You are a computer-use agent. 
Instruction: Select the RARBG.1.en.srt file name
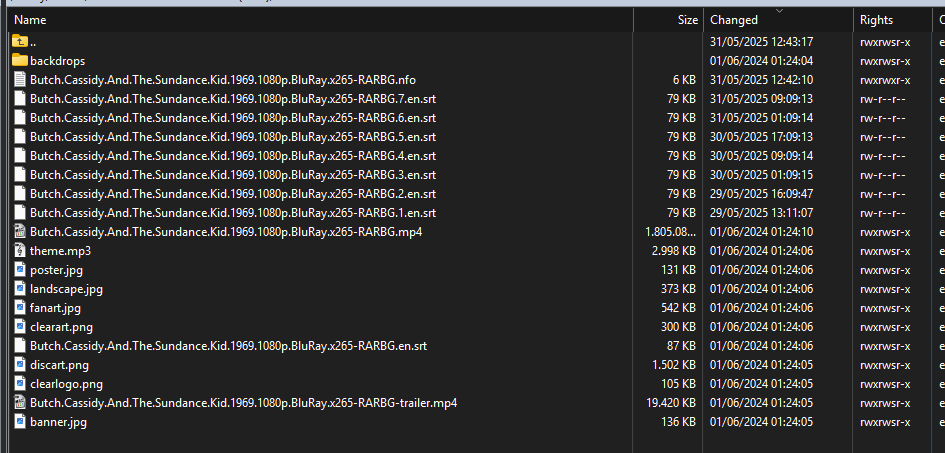(233, 213)
